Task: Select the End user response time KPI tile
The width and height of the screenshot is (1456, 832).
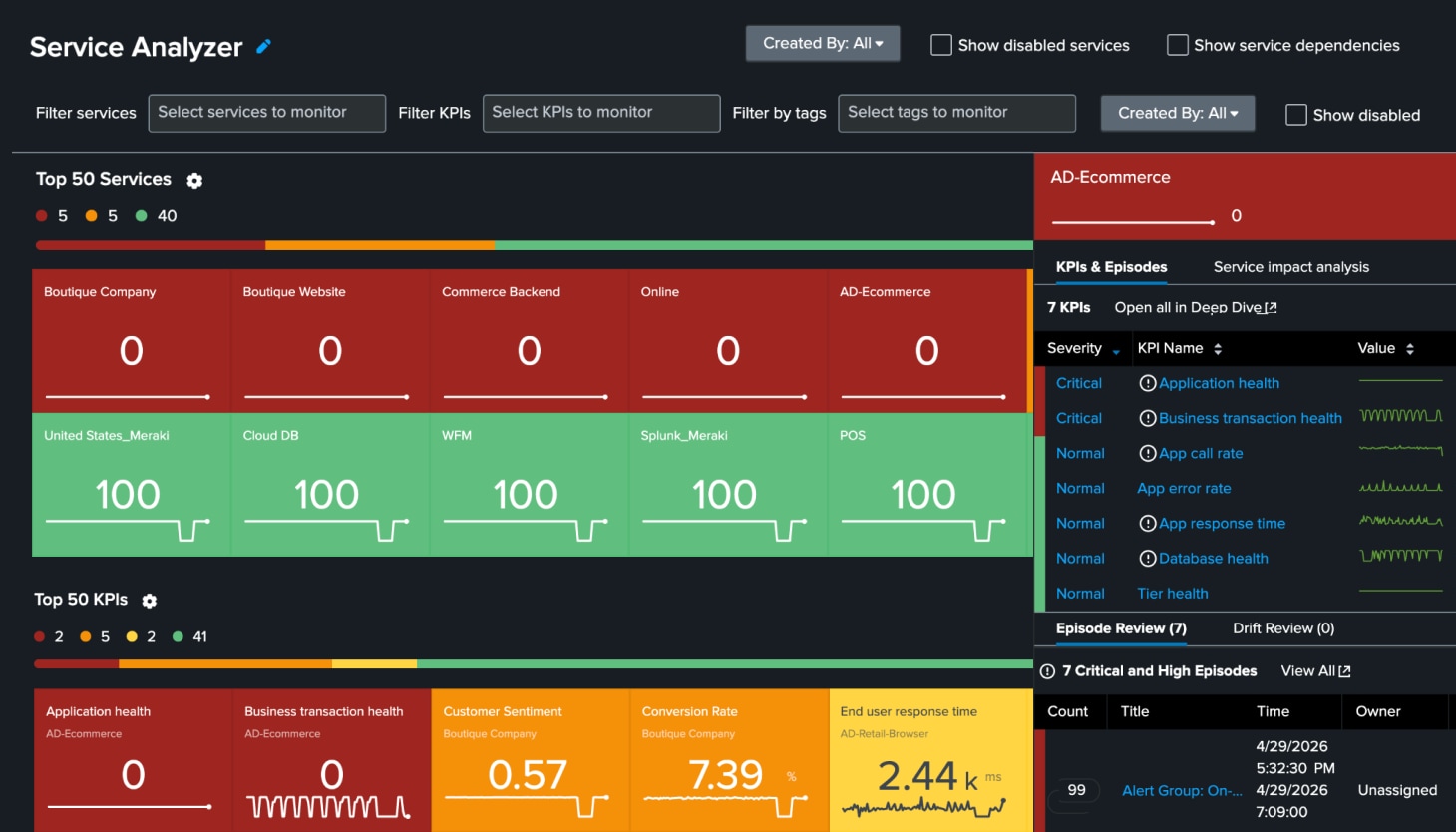Action: pos(930,760)
